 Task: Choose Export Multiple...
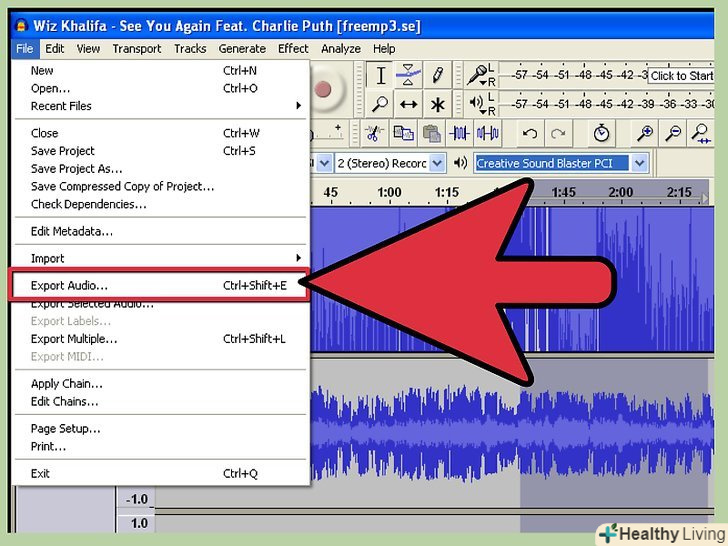tap(160, 339)
